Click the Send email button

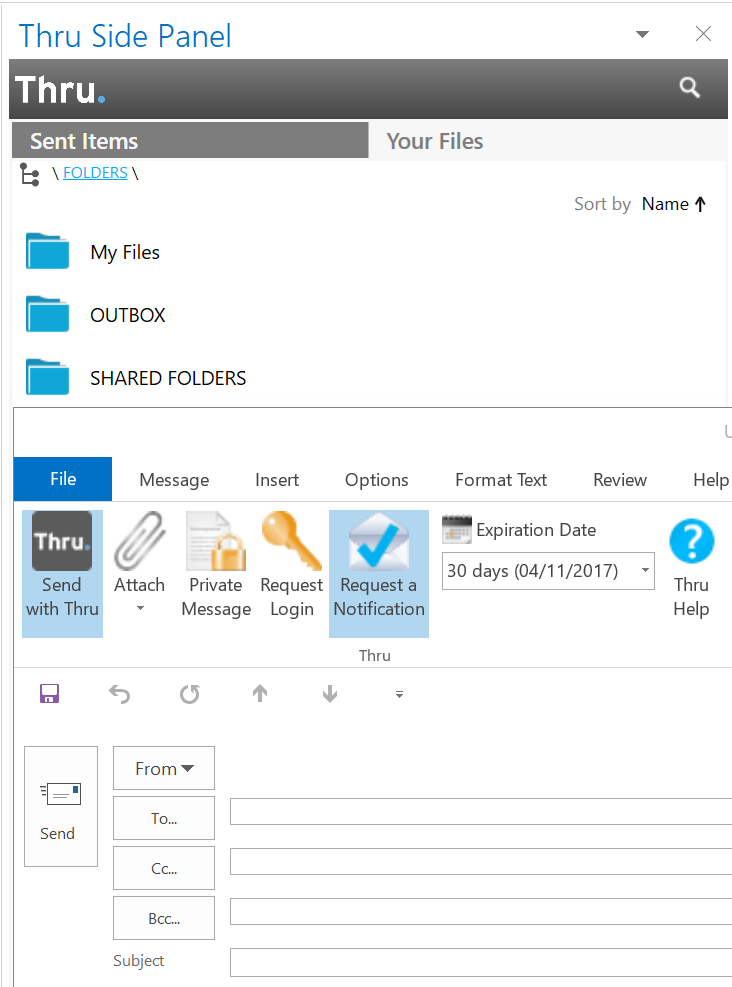click(x=60, y=806)
